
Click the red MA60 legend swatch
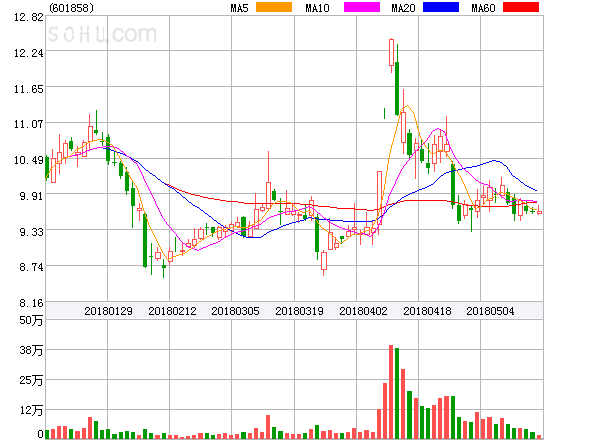tap(521, 7)
